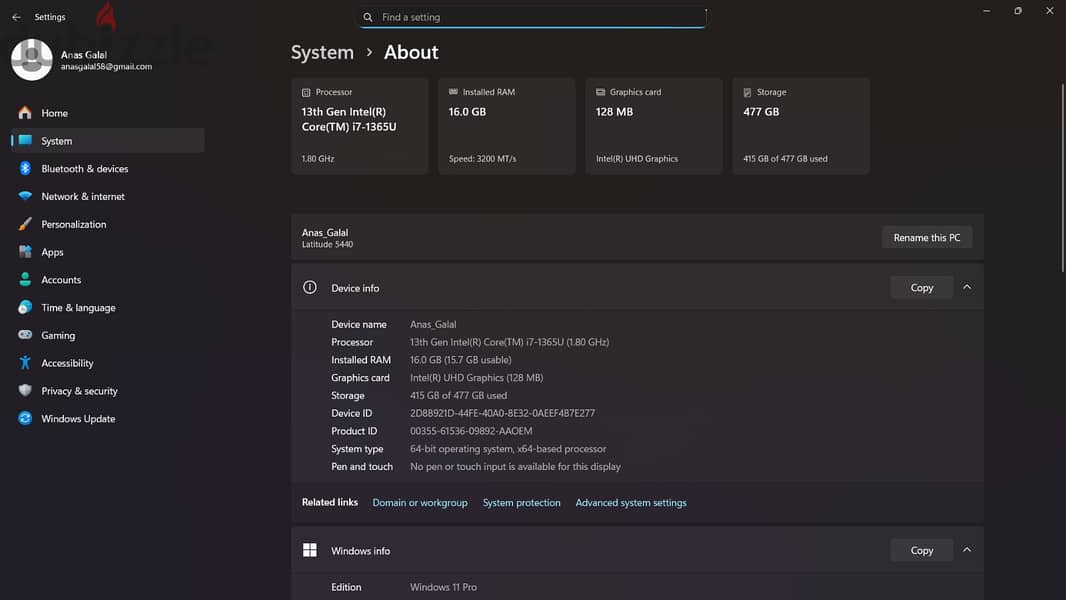
Task: Click the back arrow in Settings
Action: [x=16, y=17]
